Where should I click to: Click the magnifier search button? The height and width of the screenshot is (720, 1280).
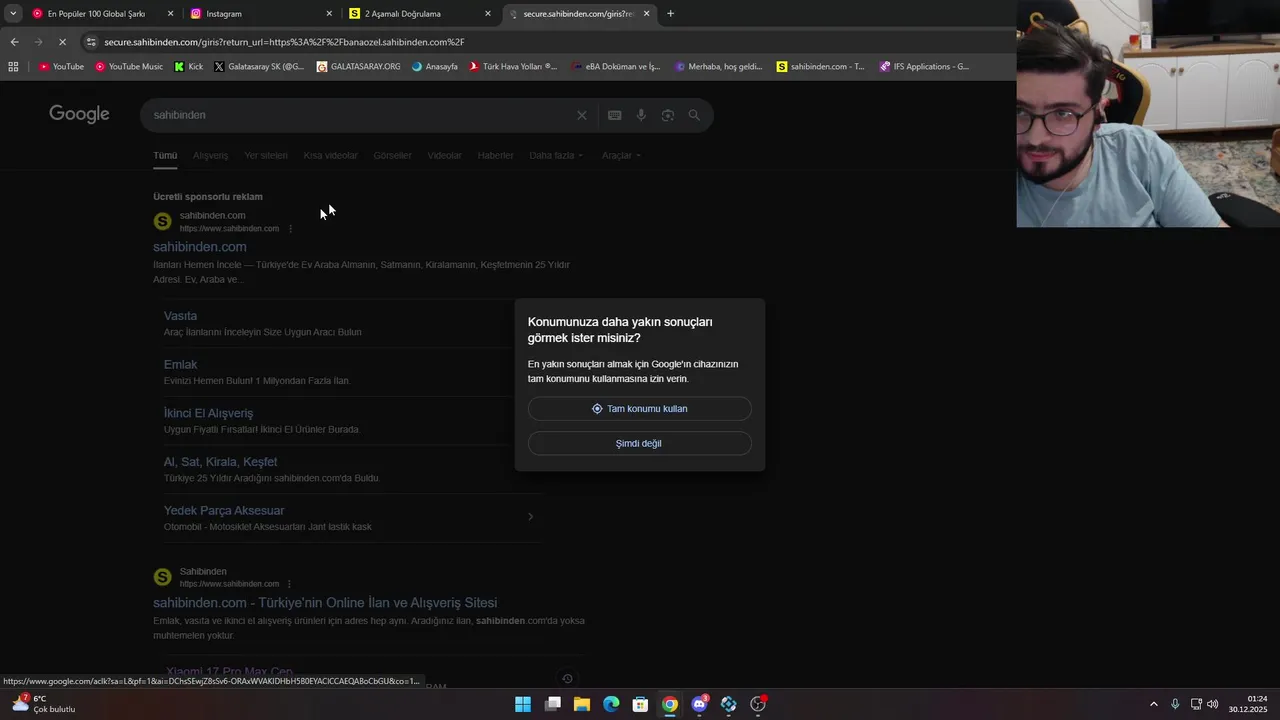click(694, 115)
